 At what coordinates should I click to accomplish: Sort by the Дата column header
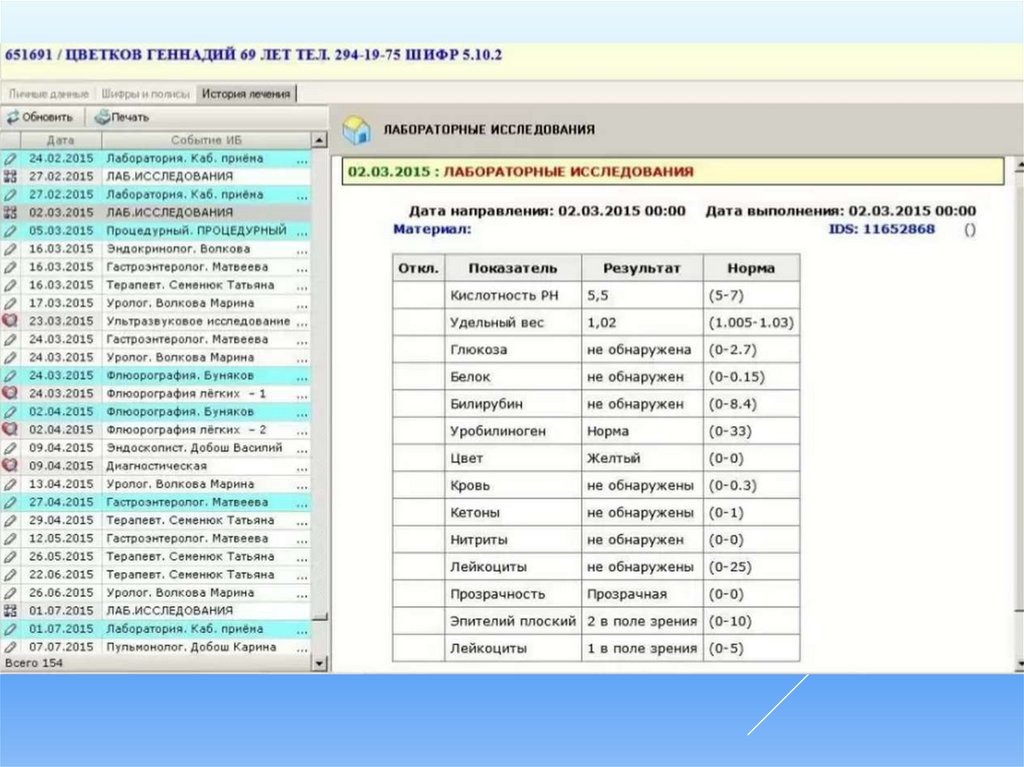61,140
